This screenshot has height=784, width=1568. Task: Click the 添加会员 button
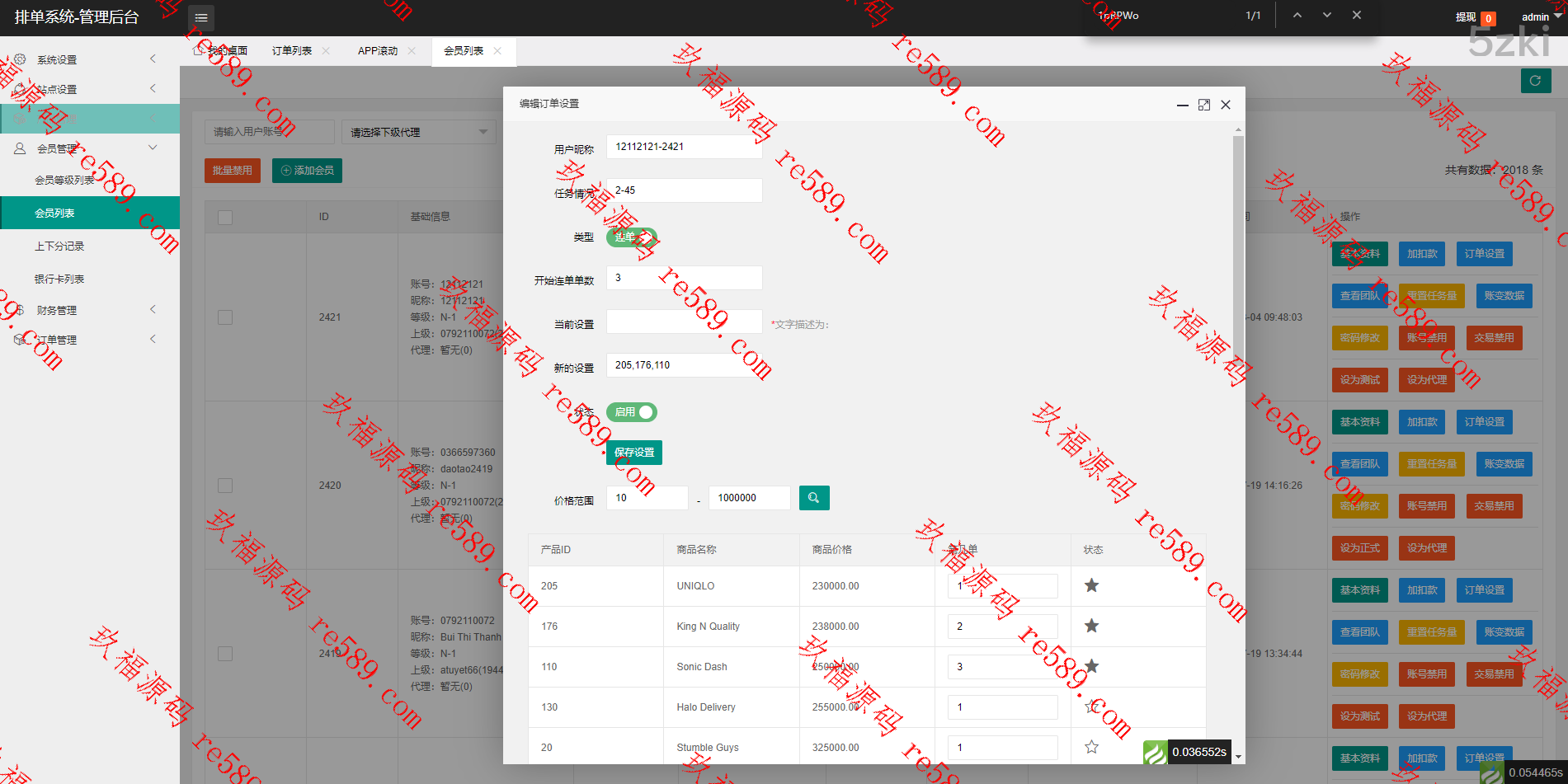[x=307, y=171]
